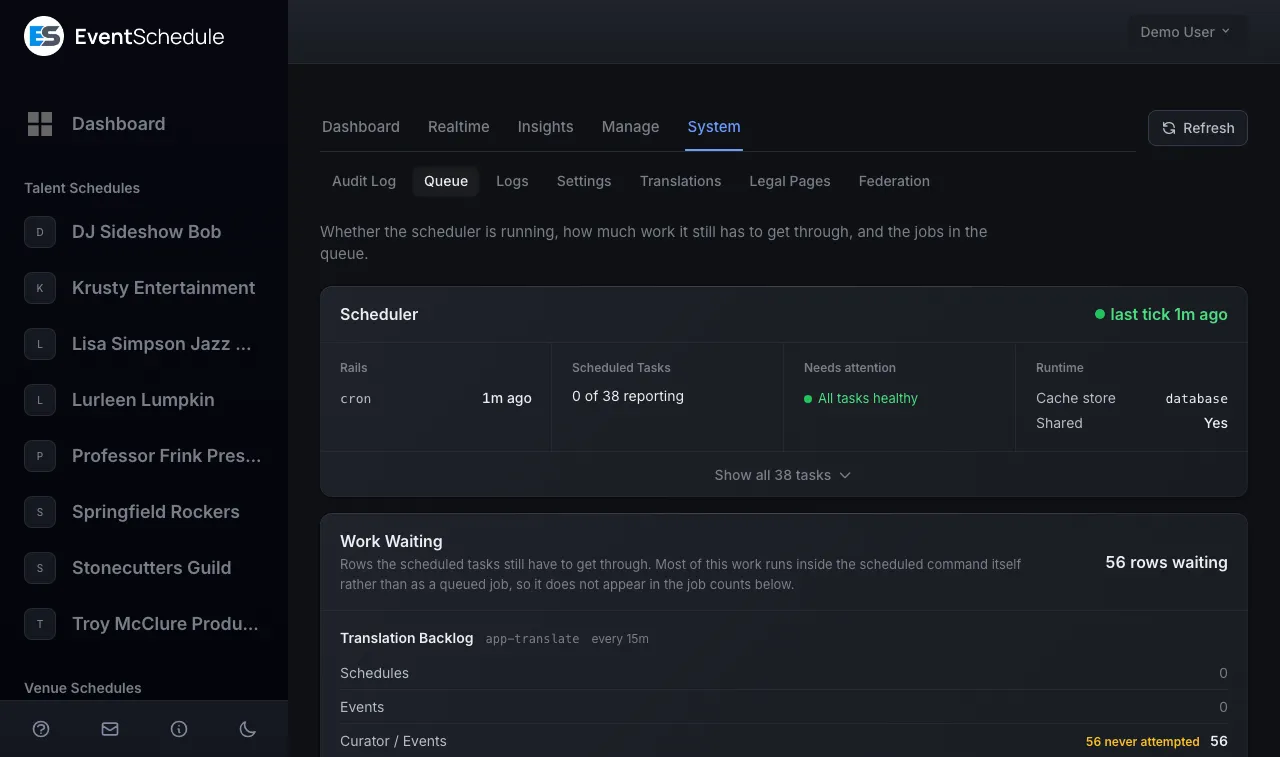Open the Translations subtab

click(681, 181)
